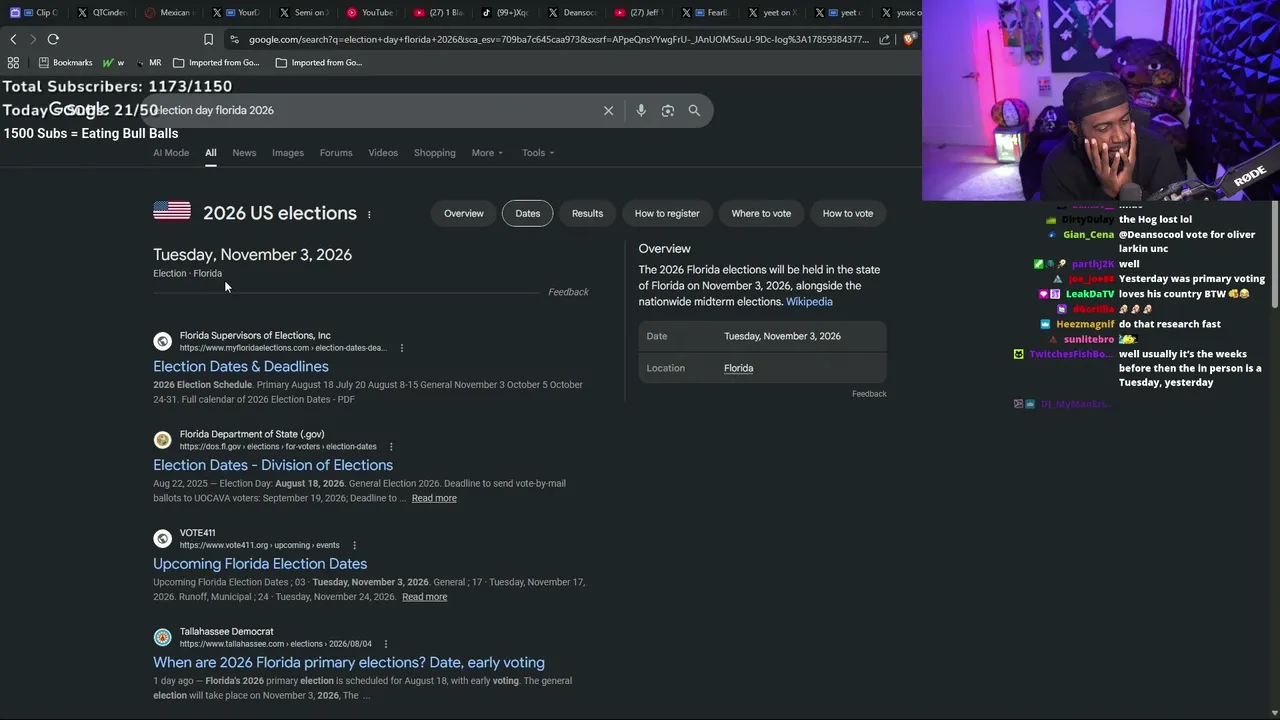
Task: Expand the Tools dropdown
Action: [x=538, y=153]
